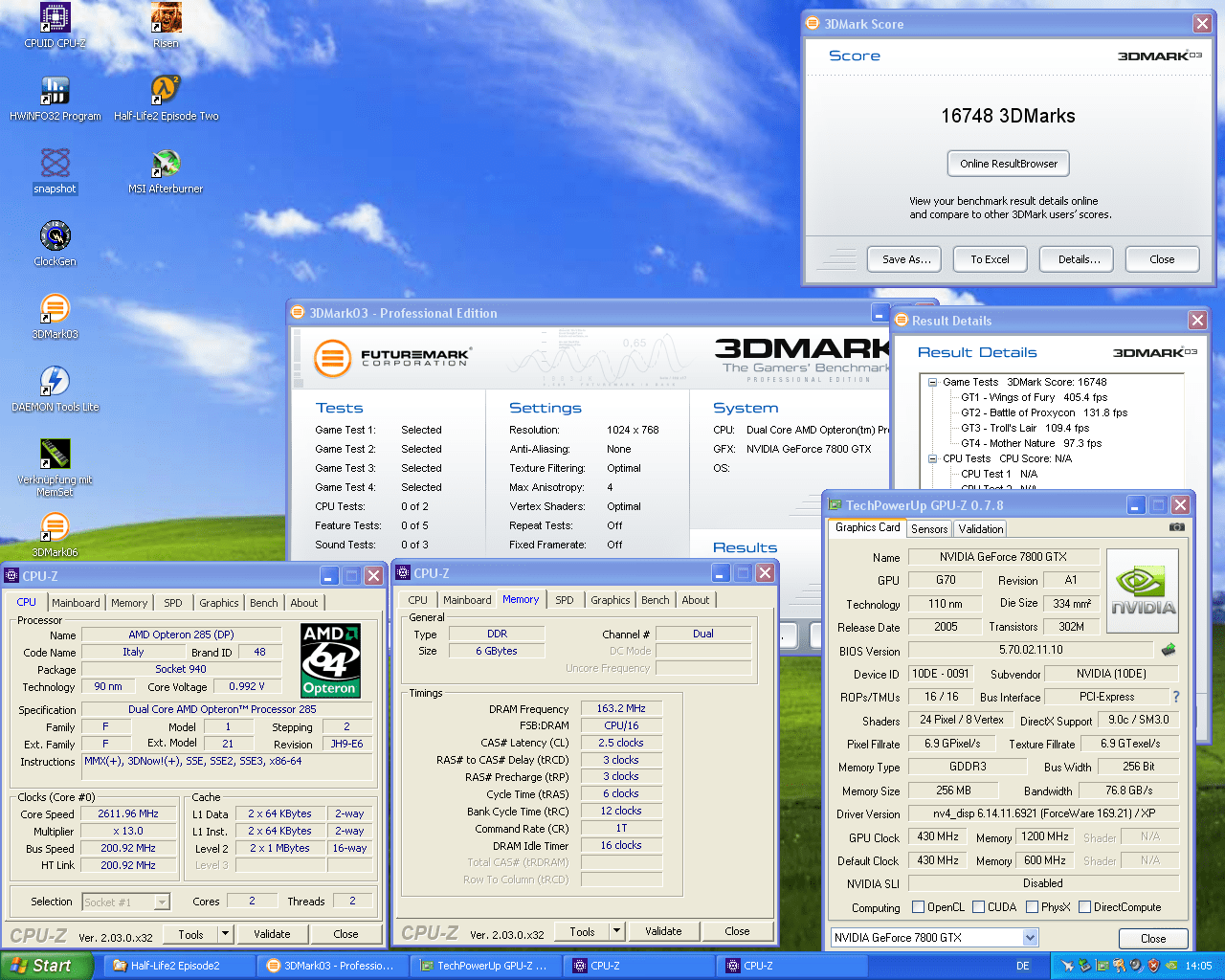The image size is (1225, 980).
Task: Switch to the Sensors tab in GPU-Z
Action: 929,529
